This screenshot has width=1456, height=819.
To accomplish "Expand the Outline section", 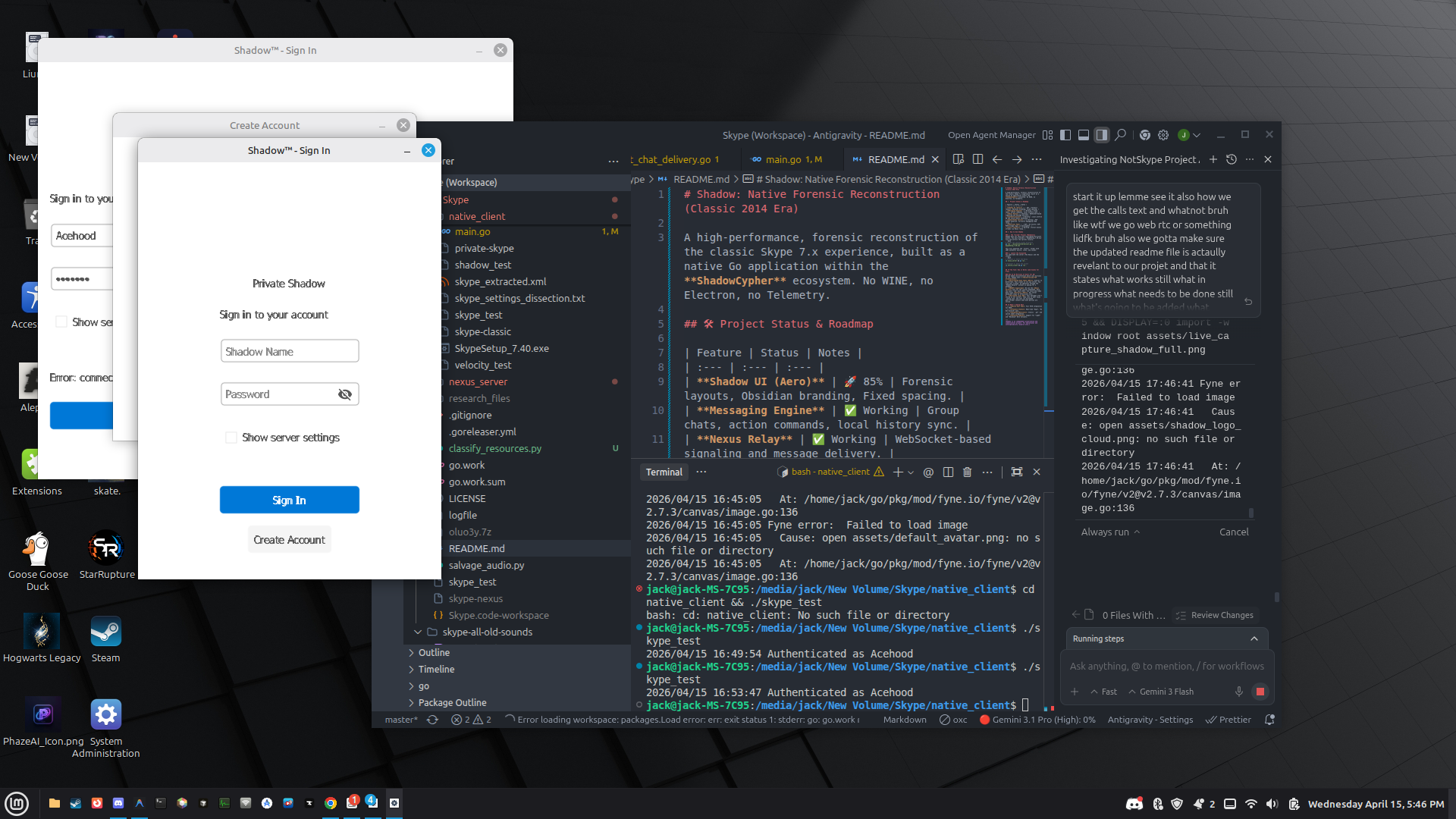I will [x=434, y=652].
